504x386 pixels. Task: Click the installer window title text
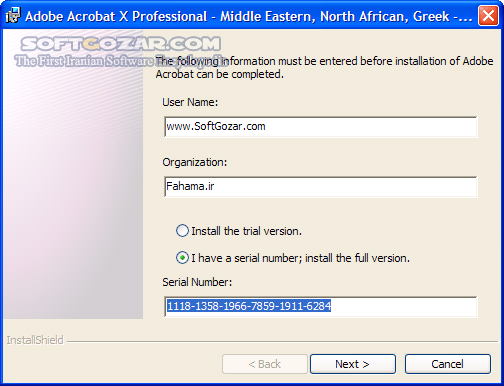[x=249, y=16]
